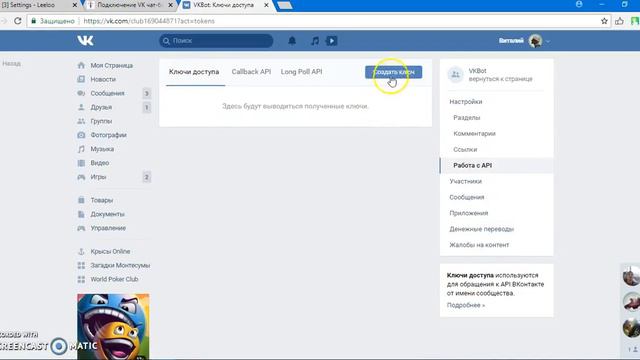
Task: Click the Назад link on the left
Action: click(x=11, y=64)
